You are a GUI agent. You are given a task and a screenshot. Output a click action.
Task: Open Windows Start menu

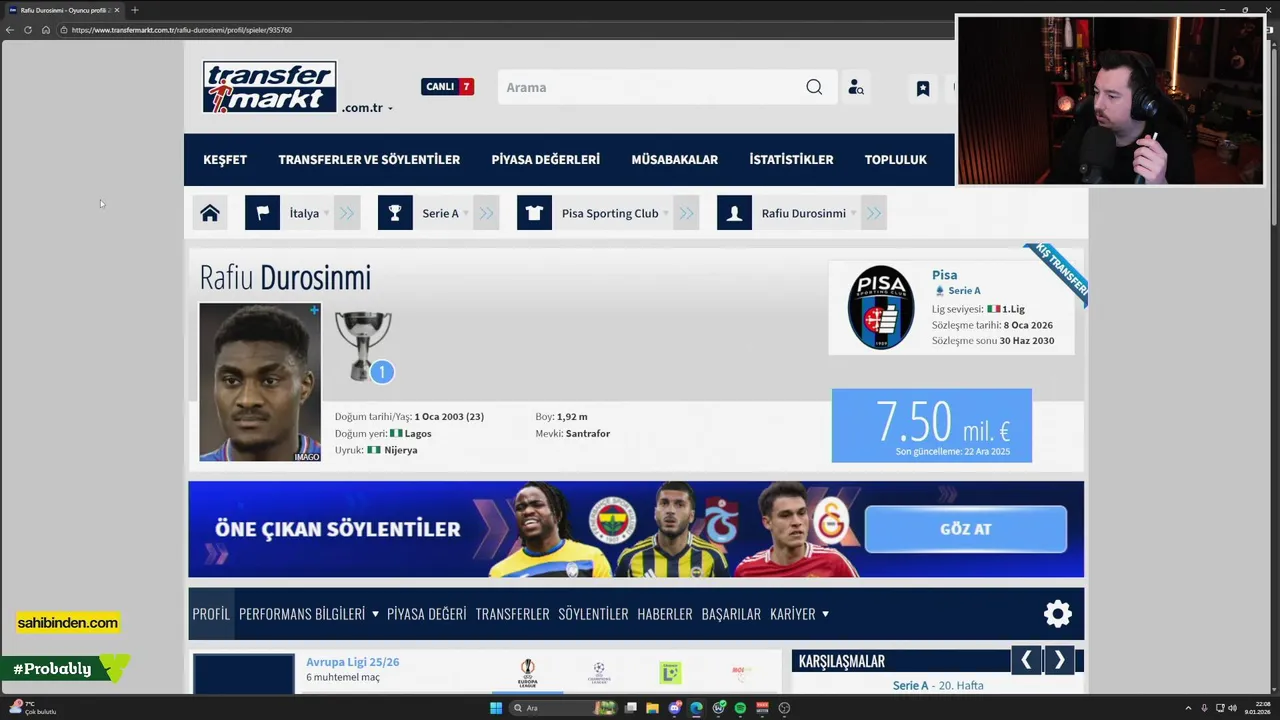tap(496, 708)
